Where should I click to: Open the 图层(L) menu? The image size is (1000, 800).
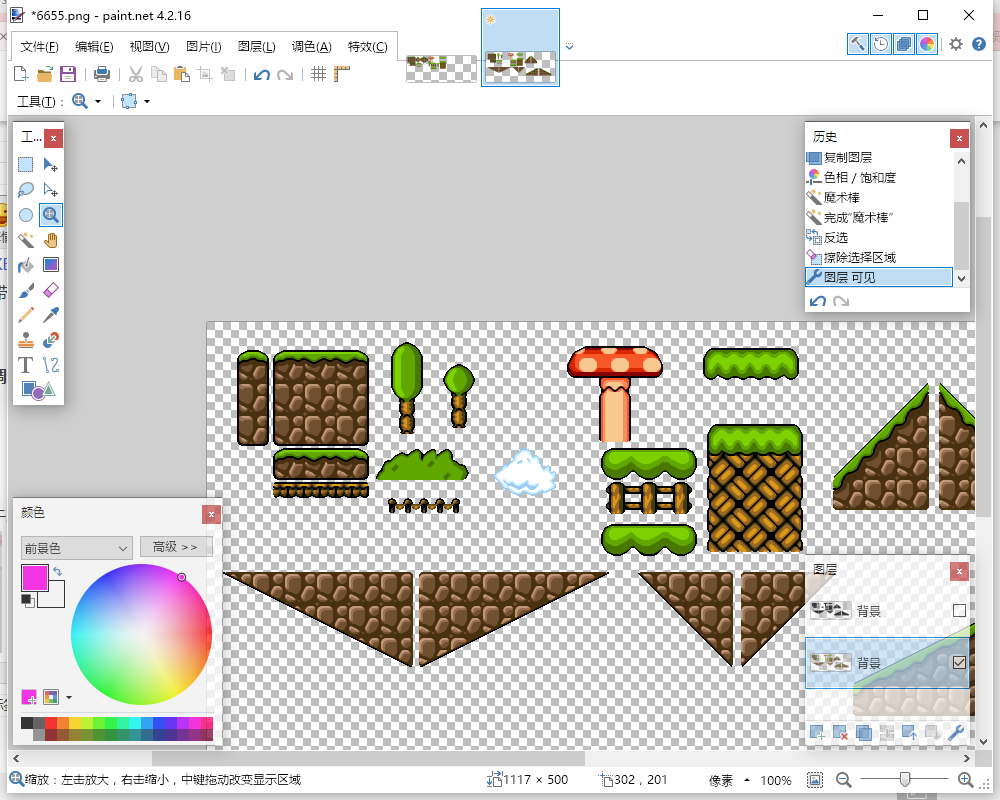256,47
